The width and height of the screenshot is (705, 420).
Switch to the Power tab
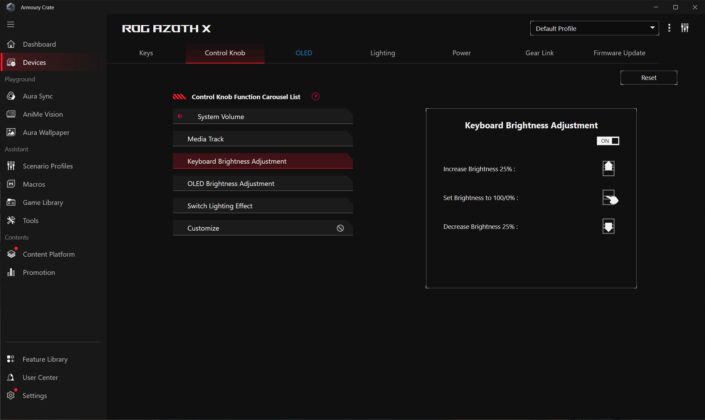461,53
